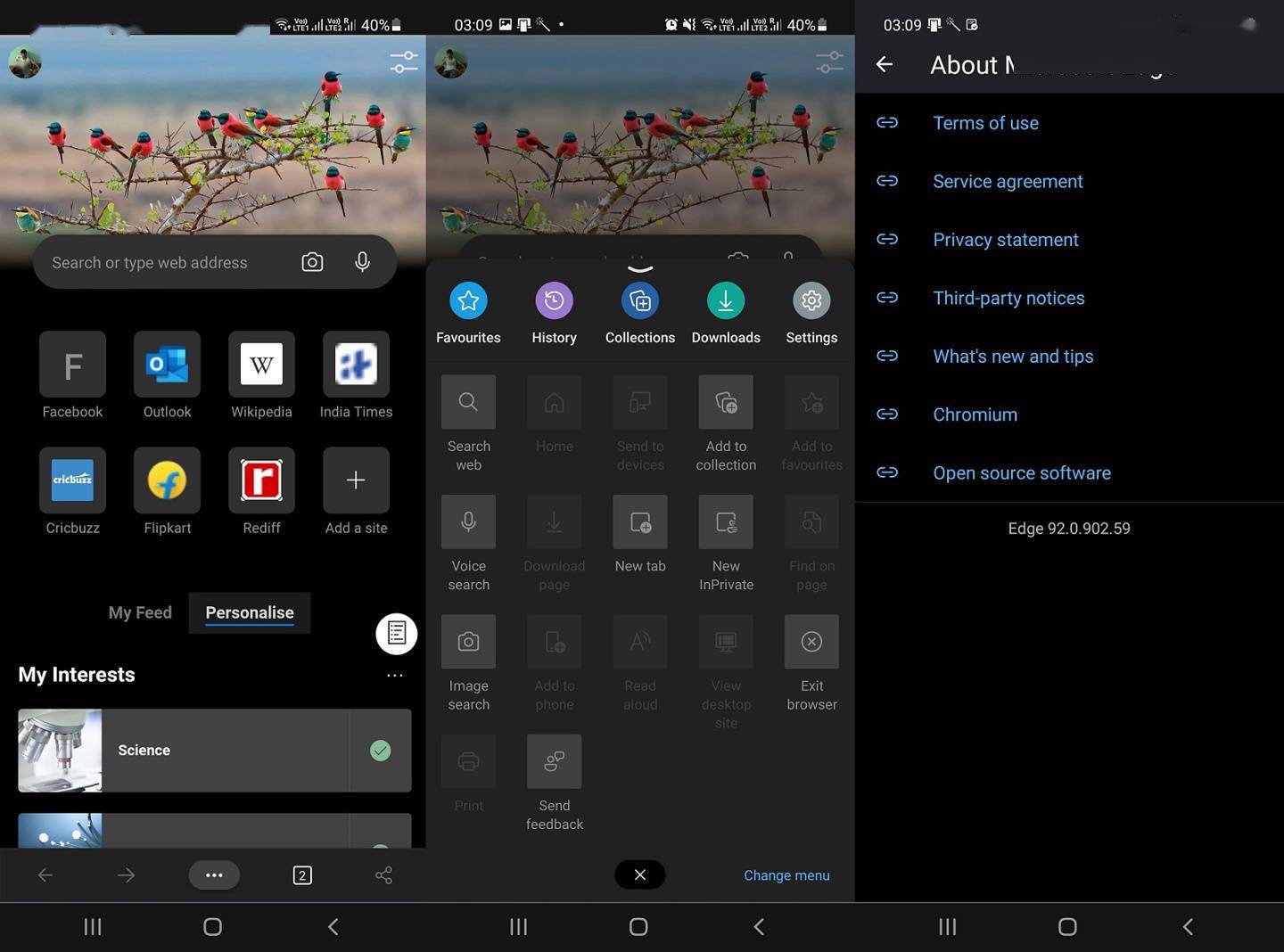1284x952 pixels.
Task: Switch to the My Feed tab
Action: [x=140, y=612]
